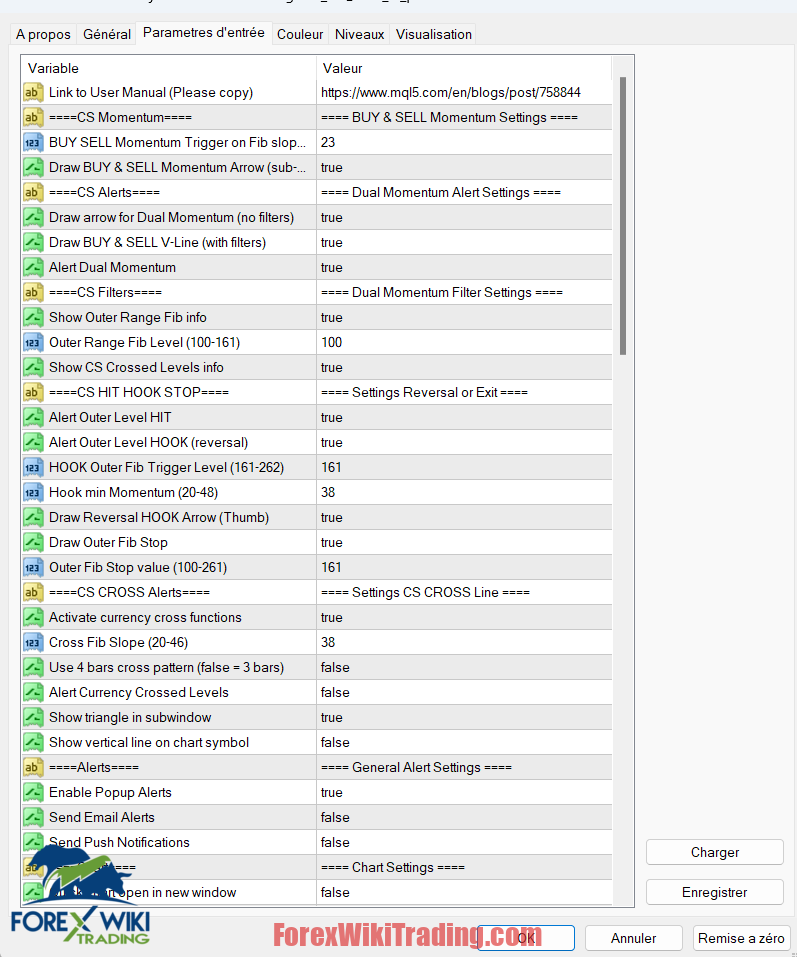Image resolution: width=797 pixels, height=957 pixels.
Task: Click integer icon for Cross Fib Slope
Action: (33, 643)
